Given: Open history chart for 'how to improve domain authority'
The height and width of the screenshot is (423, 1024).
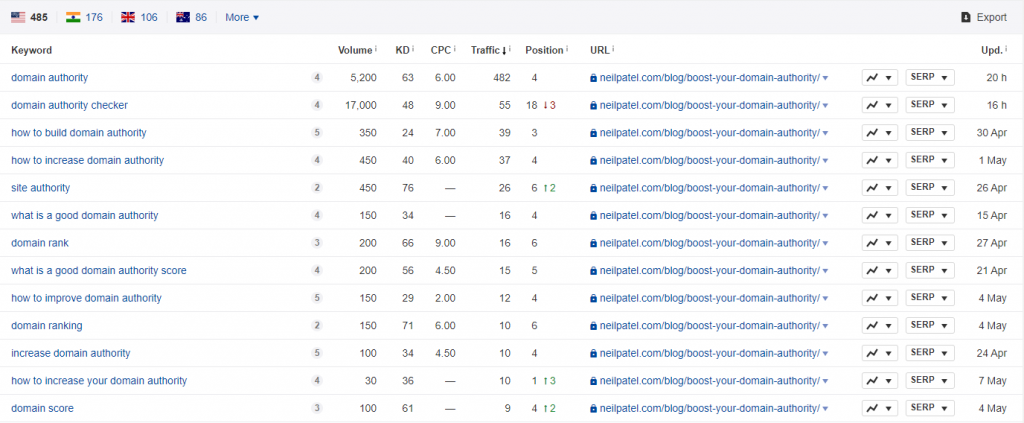Looking at the screenshot, I should 880,298.
